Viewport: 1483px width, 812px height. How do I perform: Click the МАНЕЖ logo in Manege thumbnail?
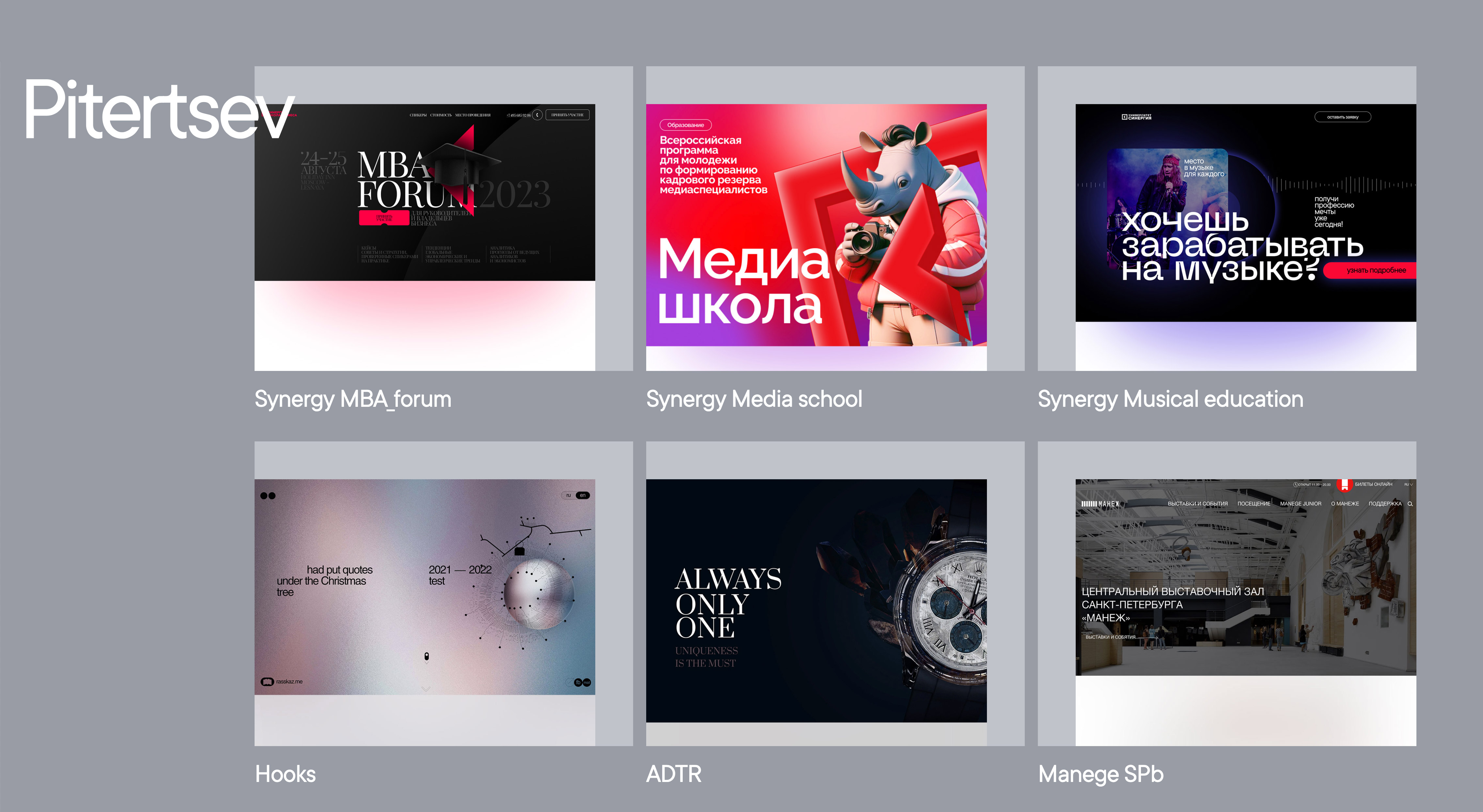pyautogui.click(x=1100, y=503)
